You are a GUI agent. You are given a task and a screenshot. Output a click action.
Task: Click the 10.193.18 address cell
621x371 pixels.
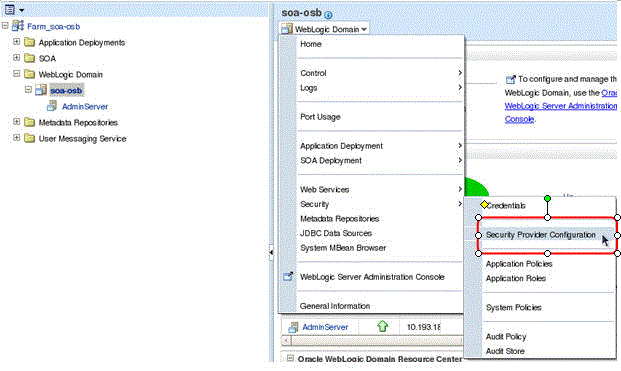[x=423, y=327]
